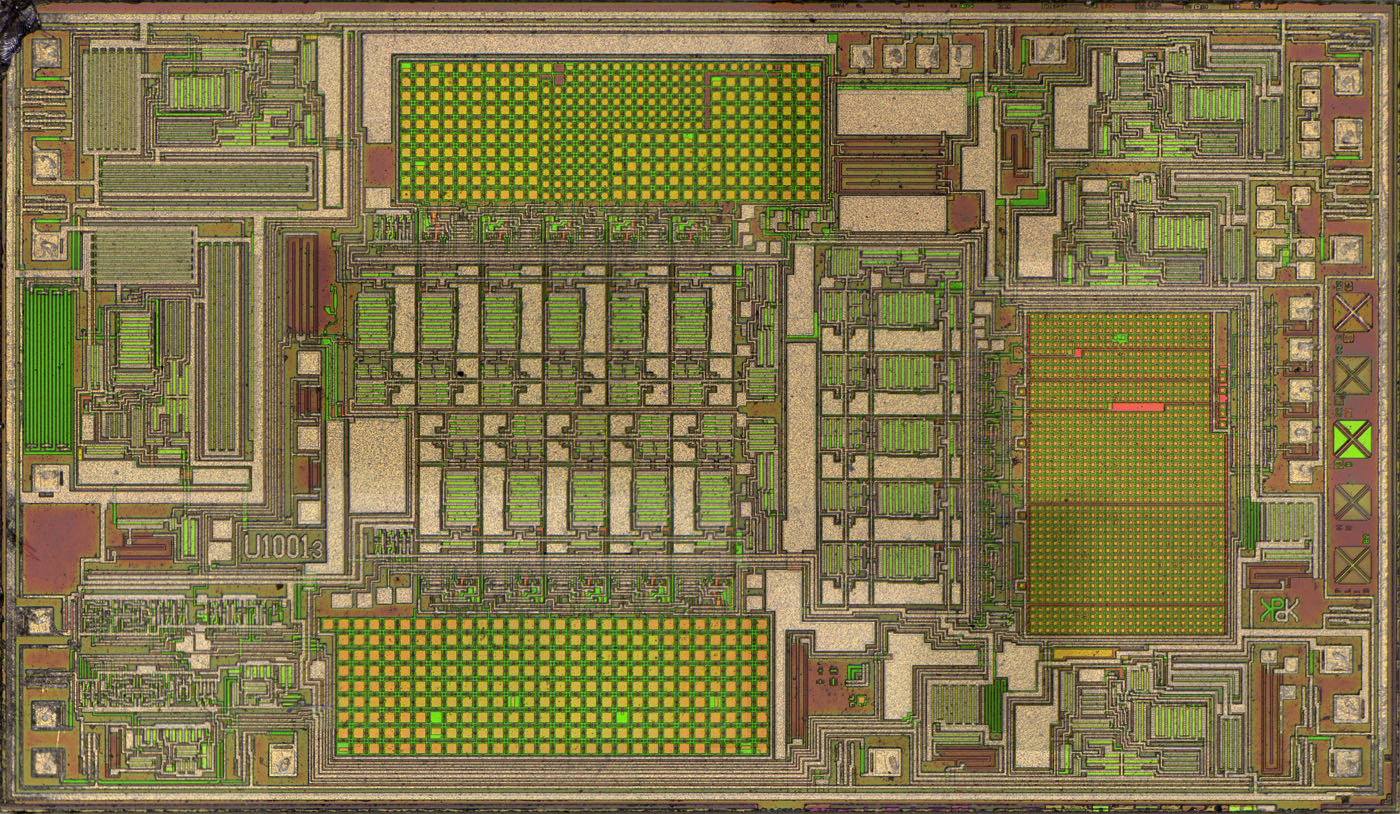Click the bond pad below the green striped block
This screenshot has width=1400, height=814.
coord(47,478)
